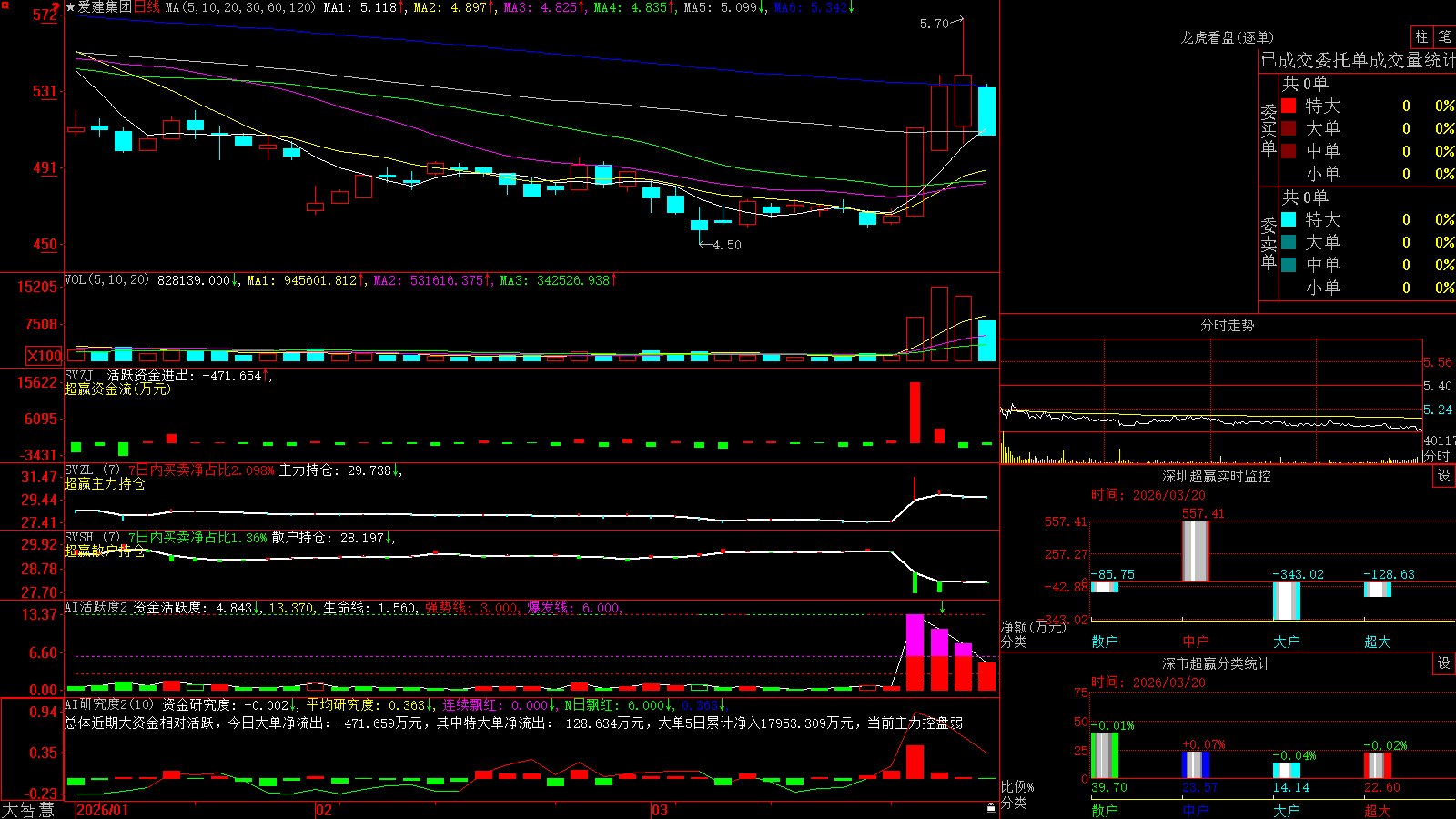Click the 4.50 low price marker
This screenshot has height=819, width=1456.
click(726, 245)
